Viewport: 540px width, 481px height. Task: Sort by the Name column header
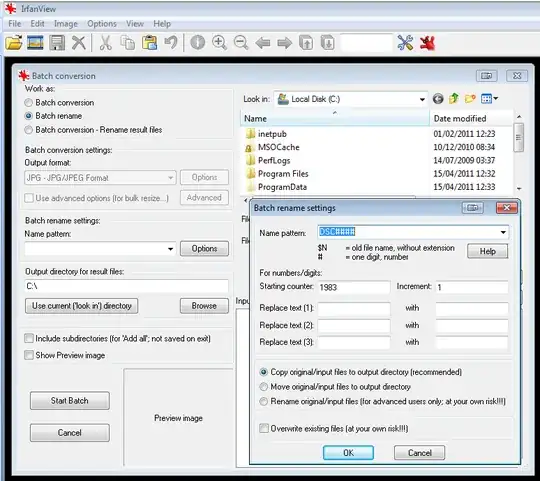335,119
